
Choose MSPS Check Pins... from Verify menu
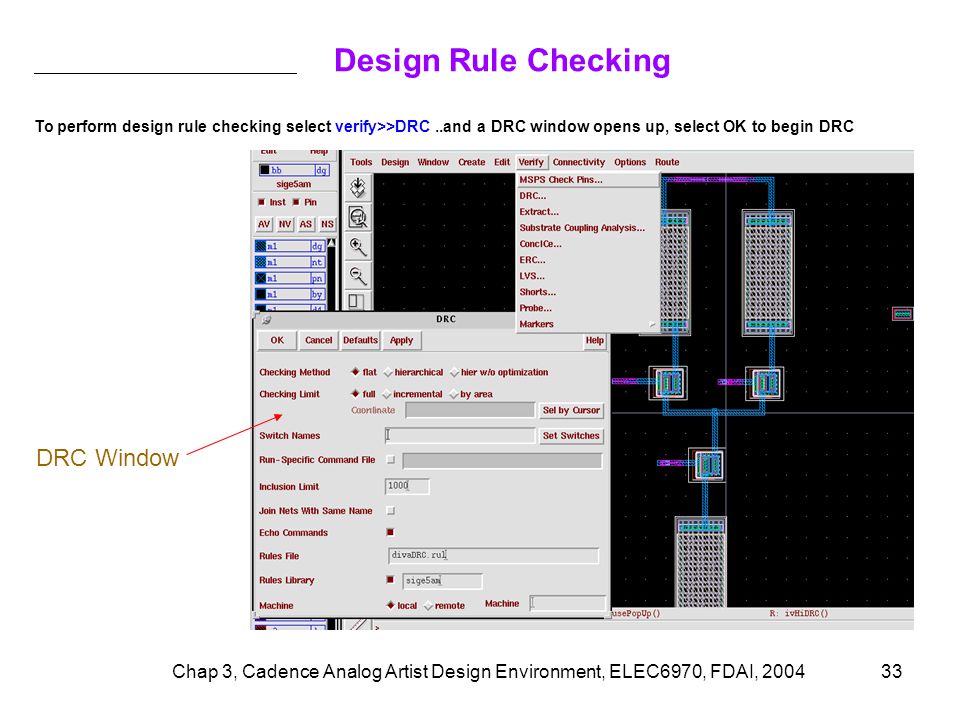coord(588,179)
